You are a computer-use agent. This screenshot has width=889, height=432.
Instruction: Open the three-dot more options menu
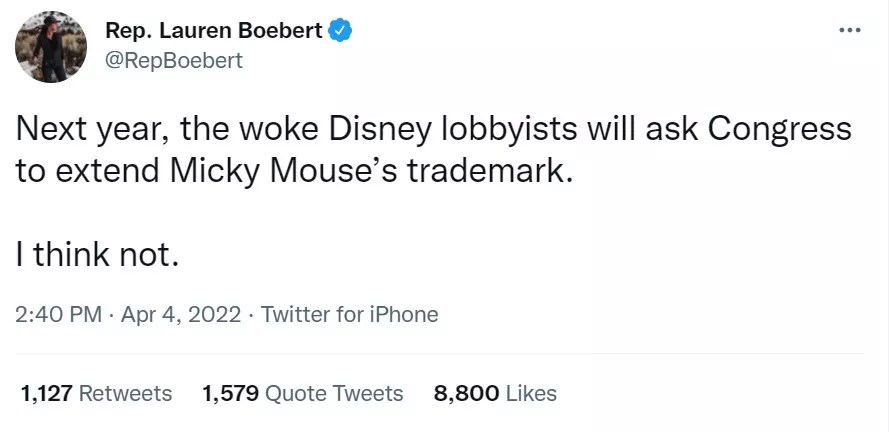coord(849,30)
